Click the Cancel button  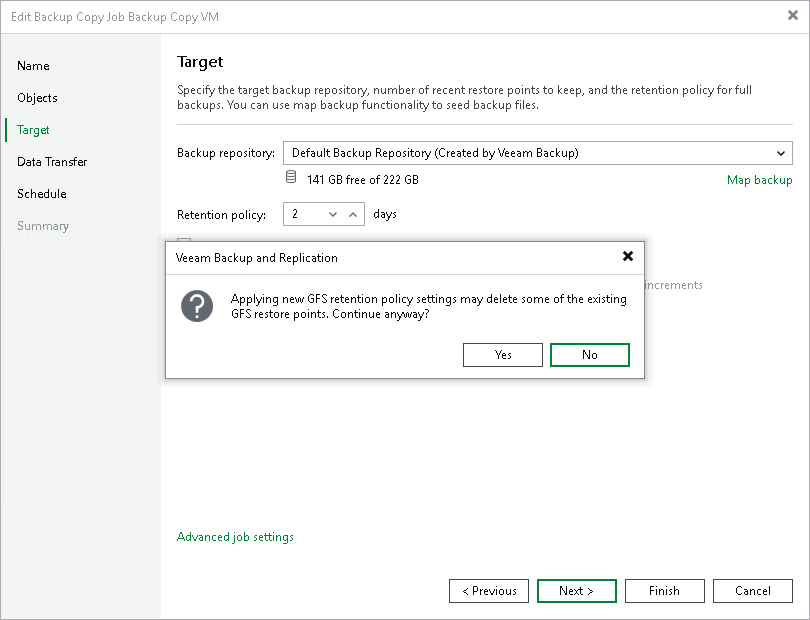pos(753,591)
